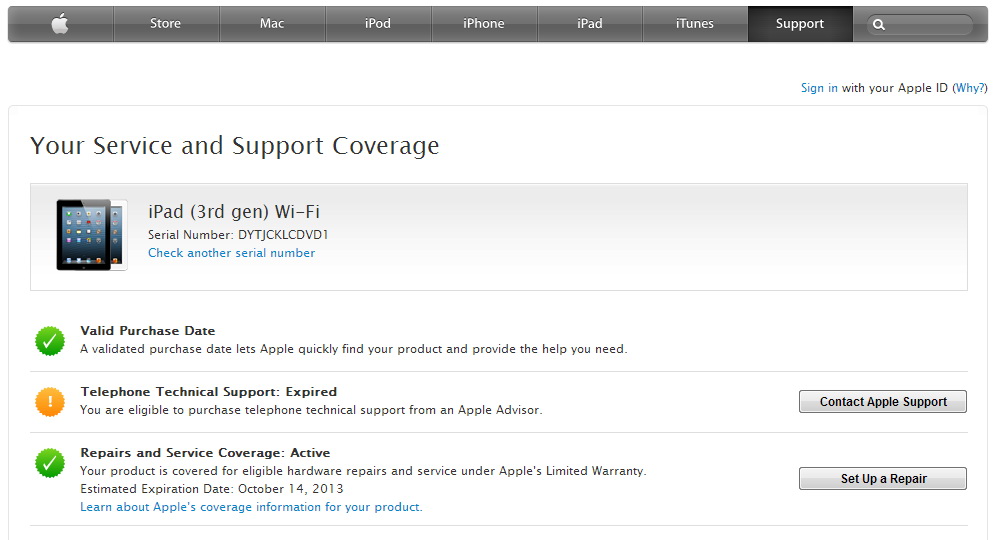Viewport: 1002px width, 540px height.
Task: Click the green checkmark beside Repairs and Service Coverage
Action: tap(50, 463)
